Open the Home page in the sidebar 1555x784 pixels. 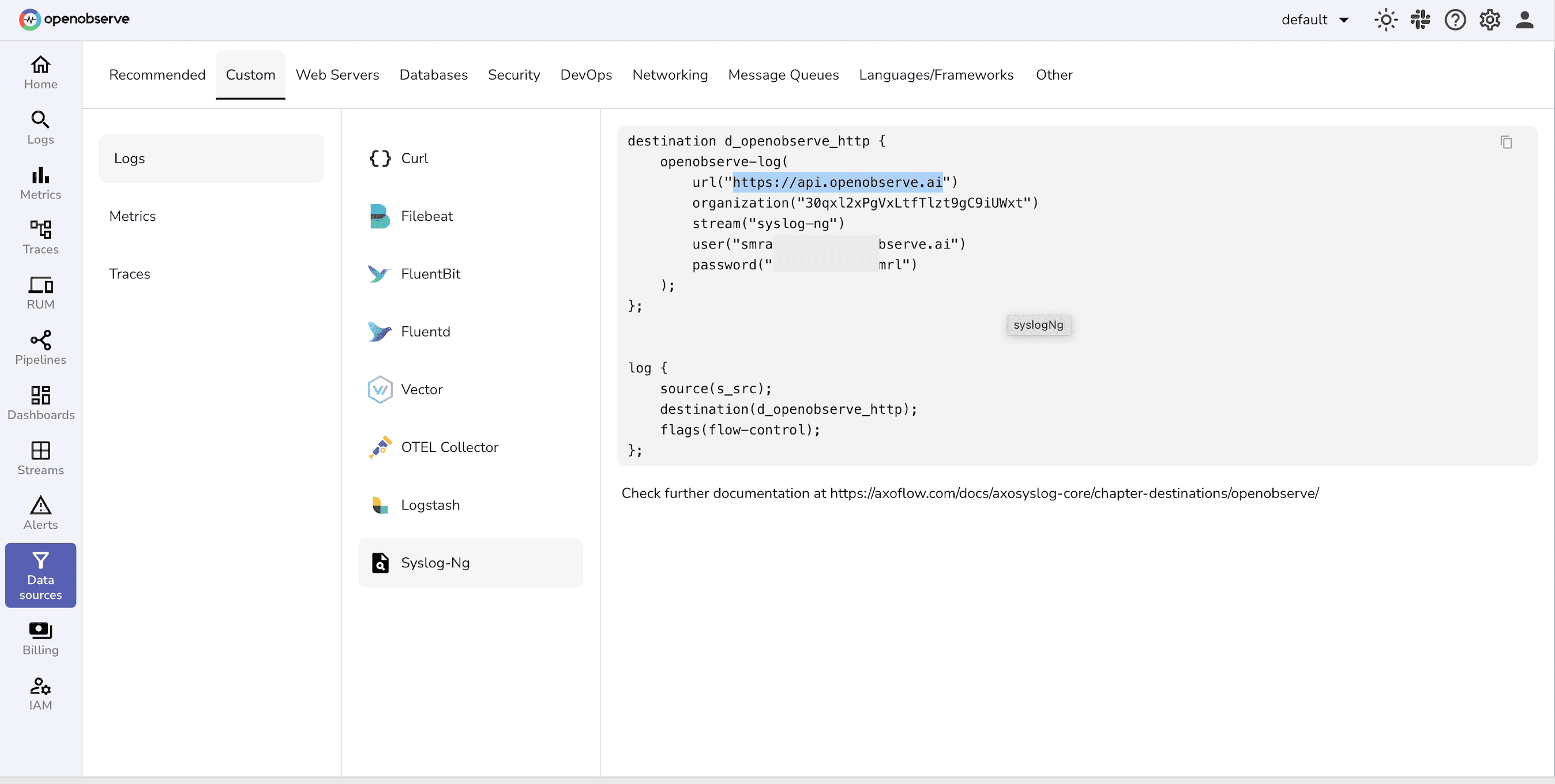[40, 73]
